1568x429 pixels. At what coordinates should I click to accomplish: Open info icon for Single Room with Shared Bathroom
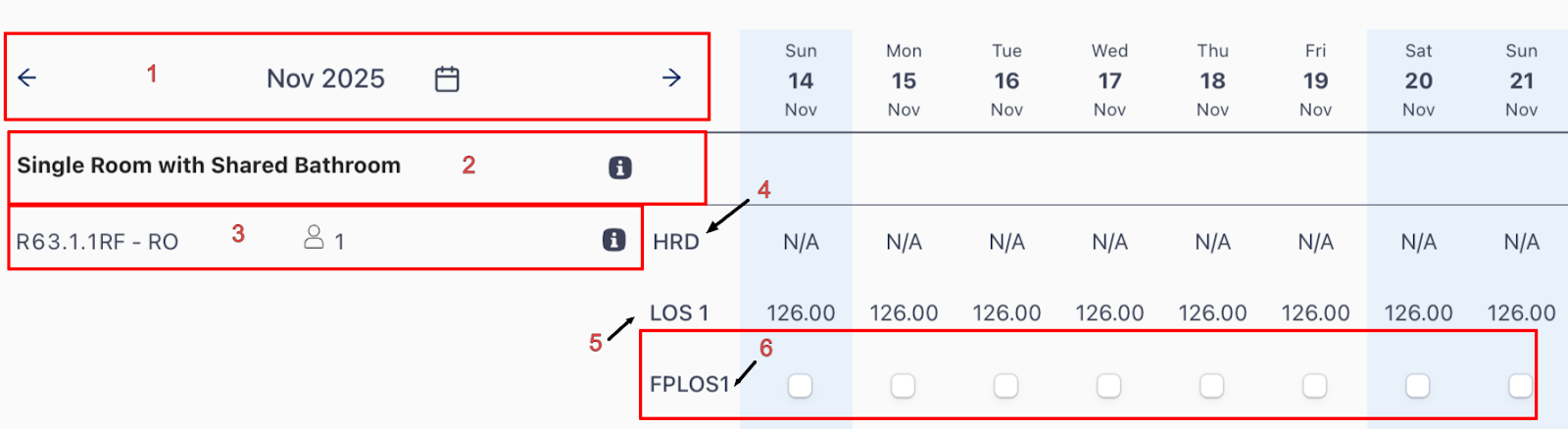click(x=619, y=167)
